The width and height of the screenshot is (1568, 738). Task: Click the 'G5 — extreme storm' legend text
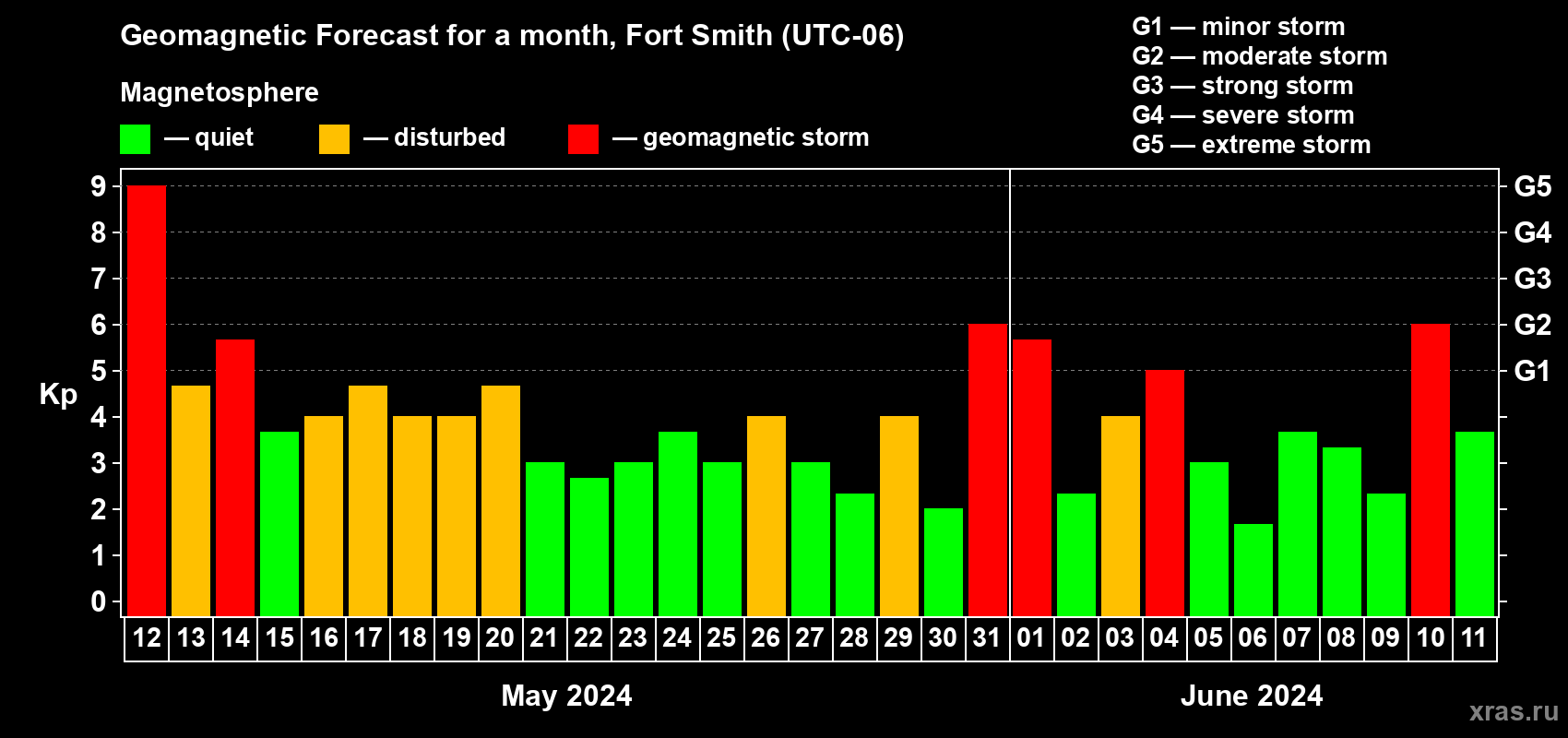click(x=1252, y=145)
